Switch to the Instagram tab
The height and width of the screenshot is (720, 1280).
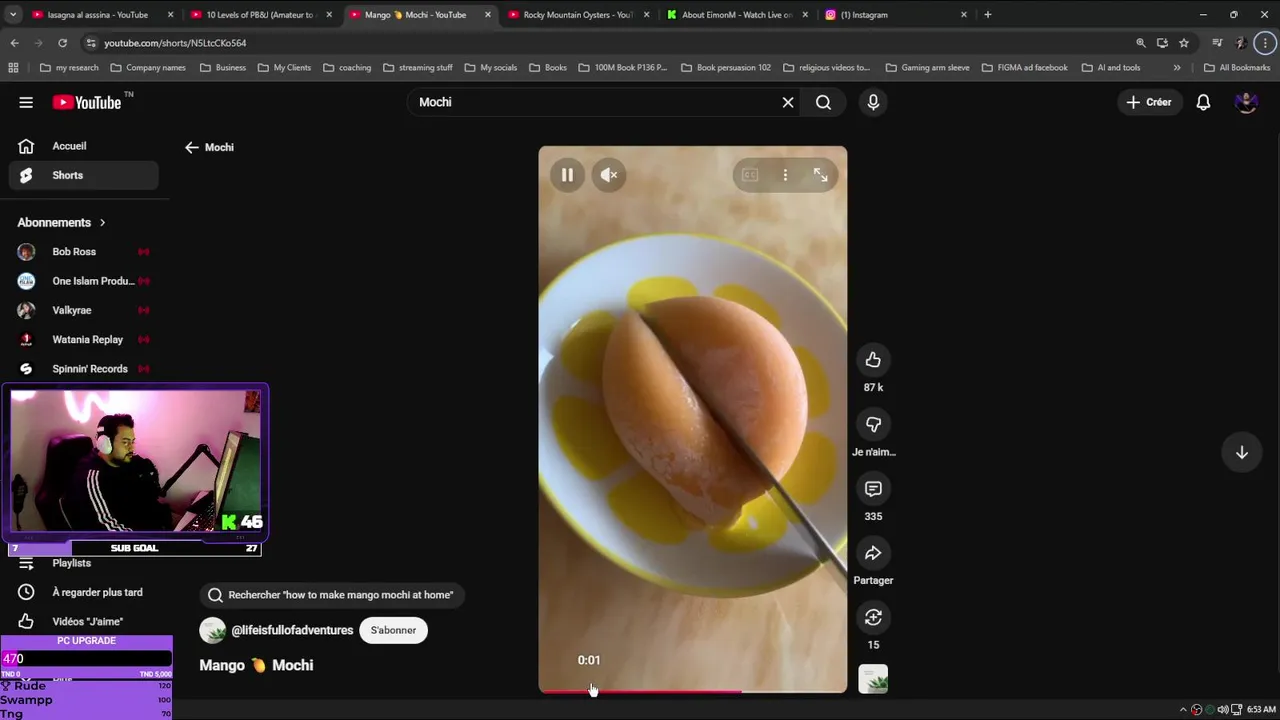pos(895,15)
